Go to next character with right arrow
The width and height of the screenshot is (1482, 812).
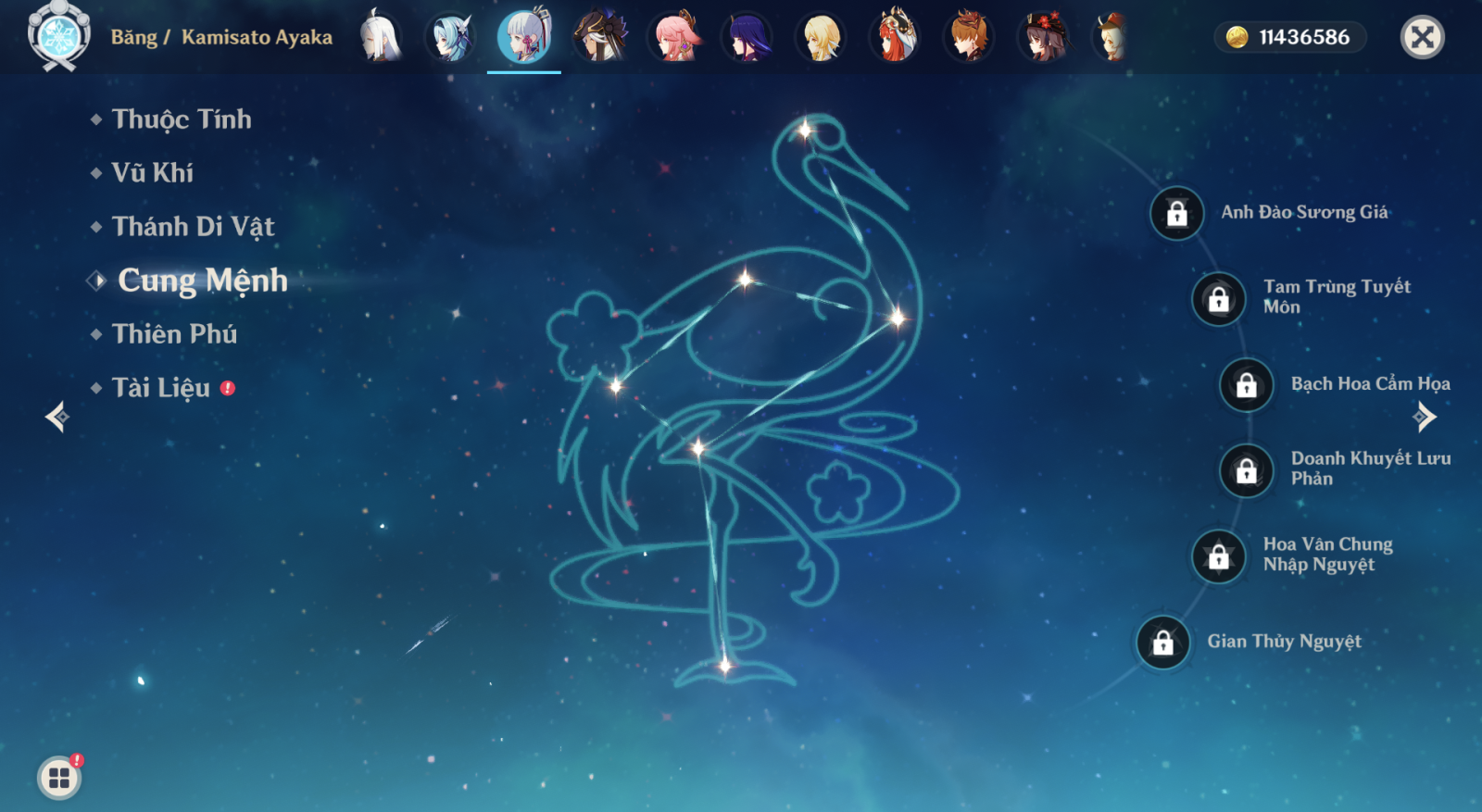(1425, 417)
